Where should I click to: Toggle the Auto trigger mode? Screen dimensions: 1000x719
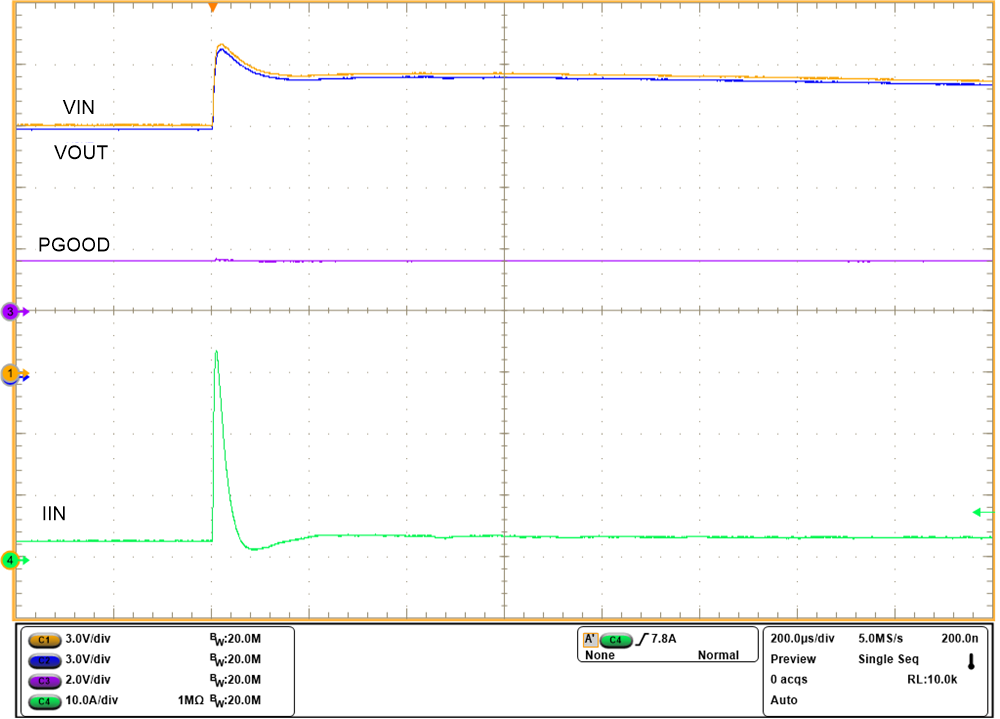click(783, 700)
